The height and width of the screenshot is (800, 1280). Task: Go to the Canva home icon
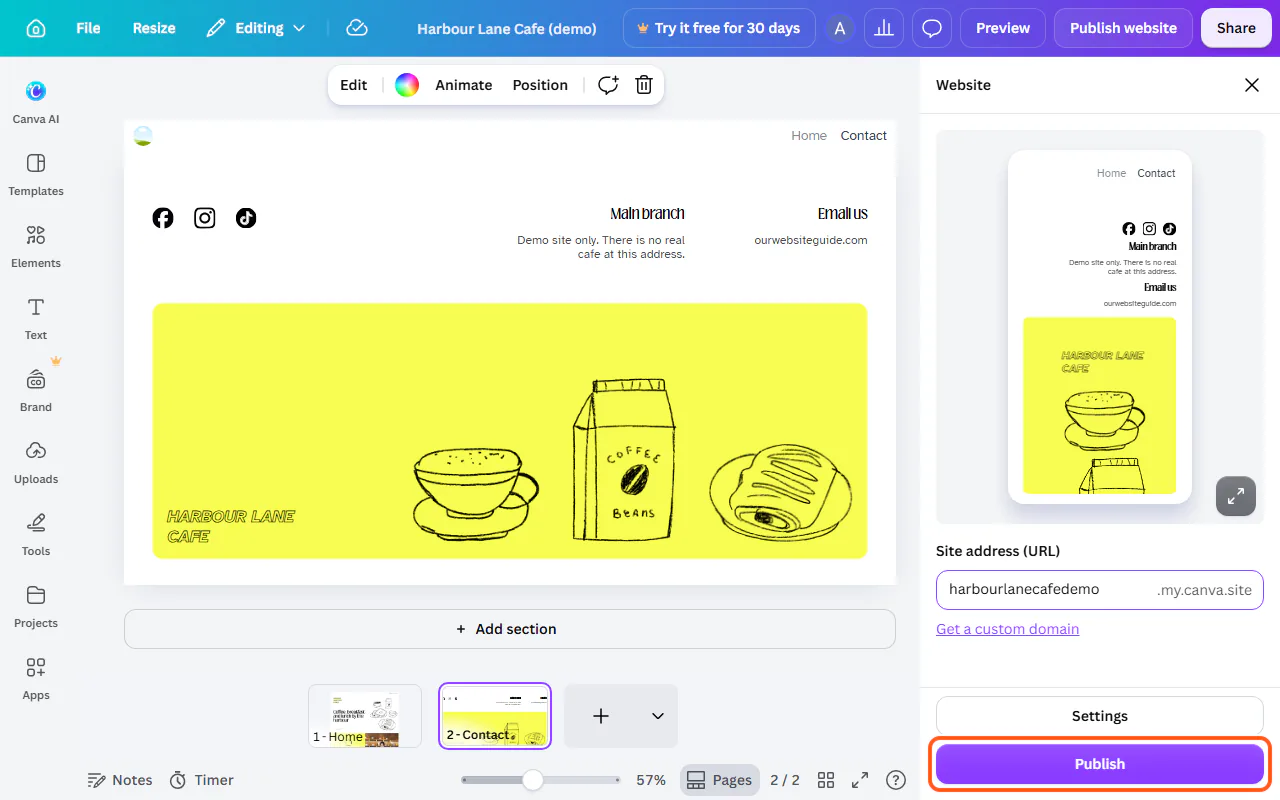tap(36, 28)
